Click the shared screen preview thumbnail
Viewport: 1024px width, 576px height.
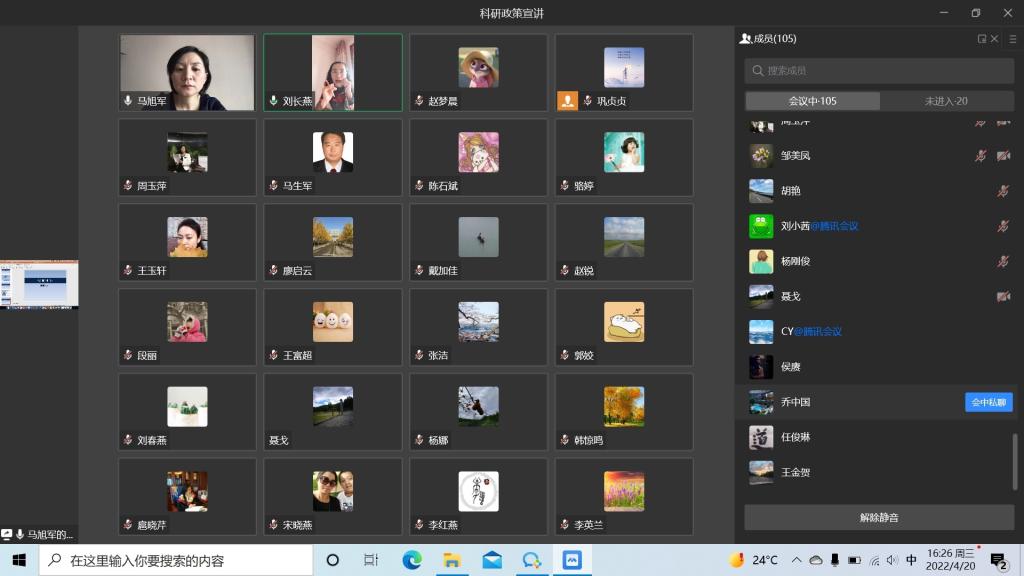click(x=39, y=285)
